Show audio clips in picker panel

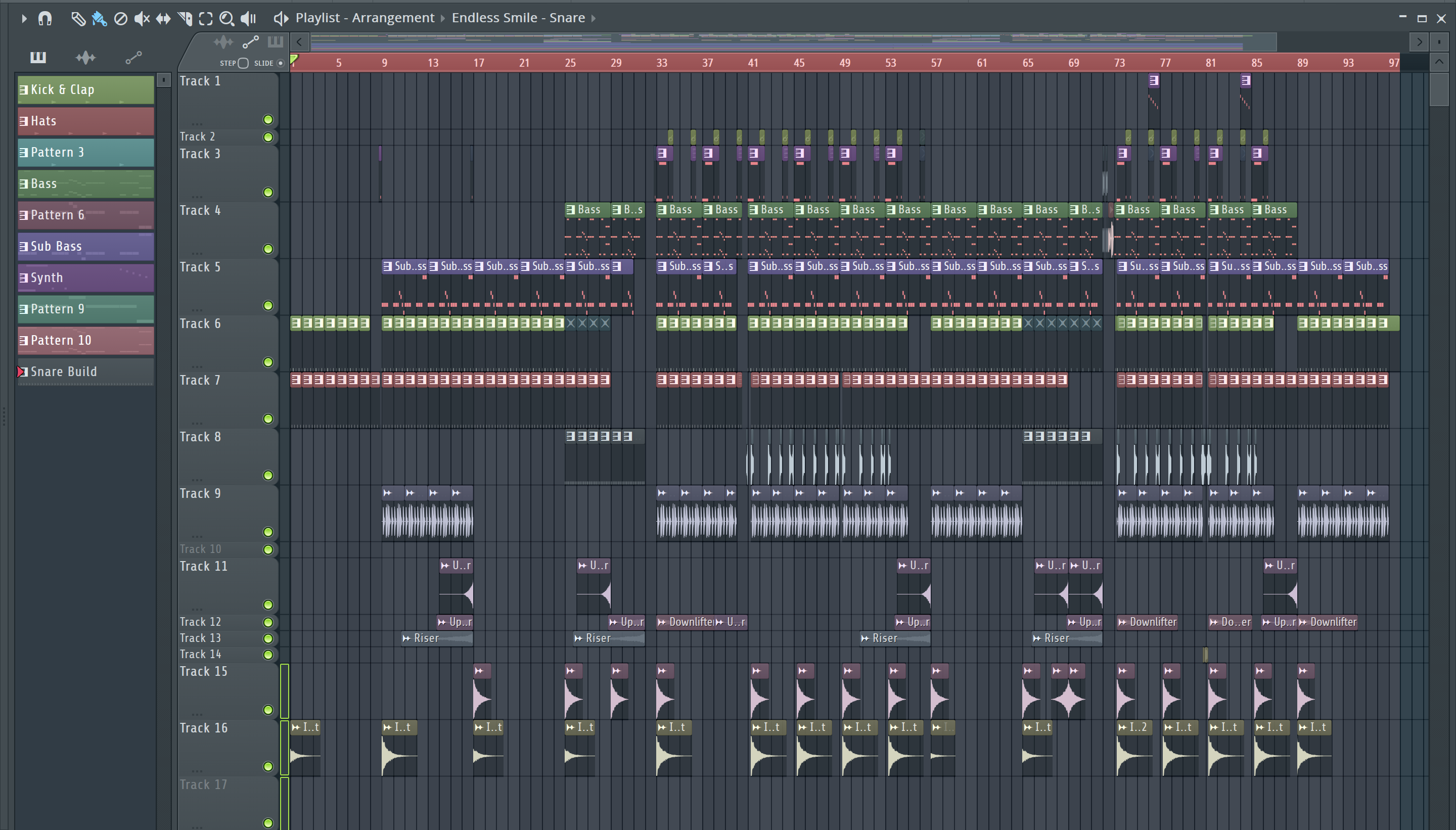click(85, 57)
